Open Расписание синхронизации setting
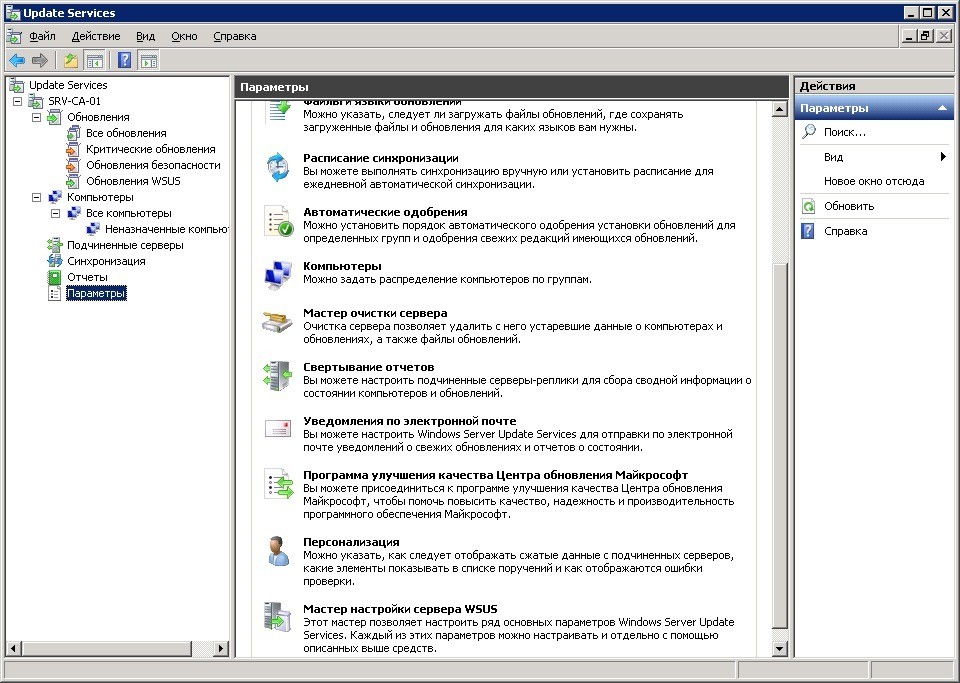This screenshot has width=960, height=683. coord(381,158)
